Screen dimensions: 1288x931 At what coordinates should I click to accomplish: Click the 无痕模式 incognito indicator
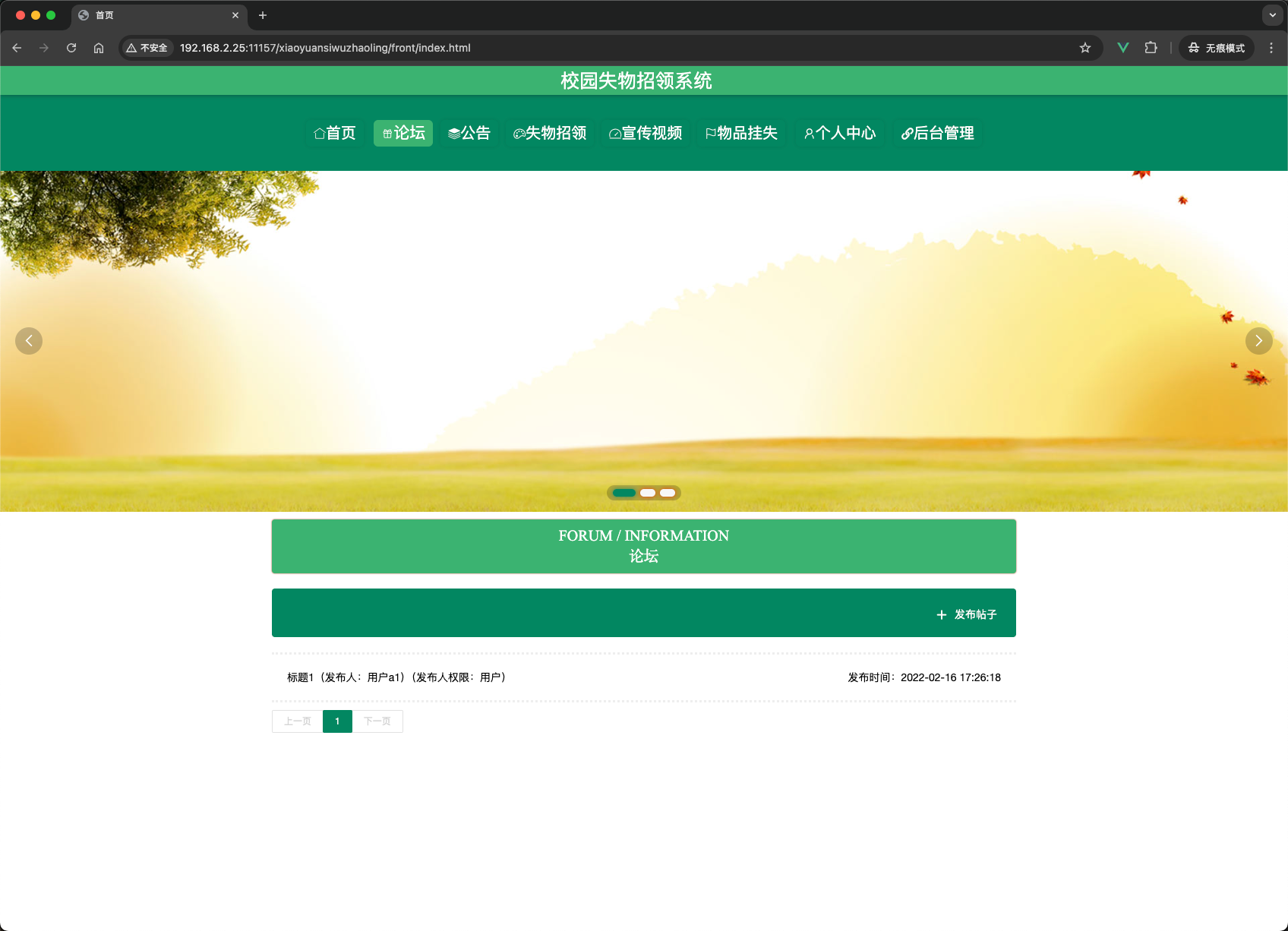click(x=1217, y=48)
